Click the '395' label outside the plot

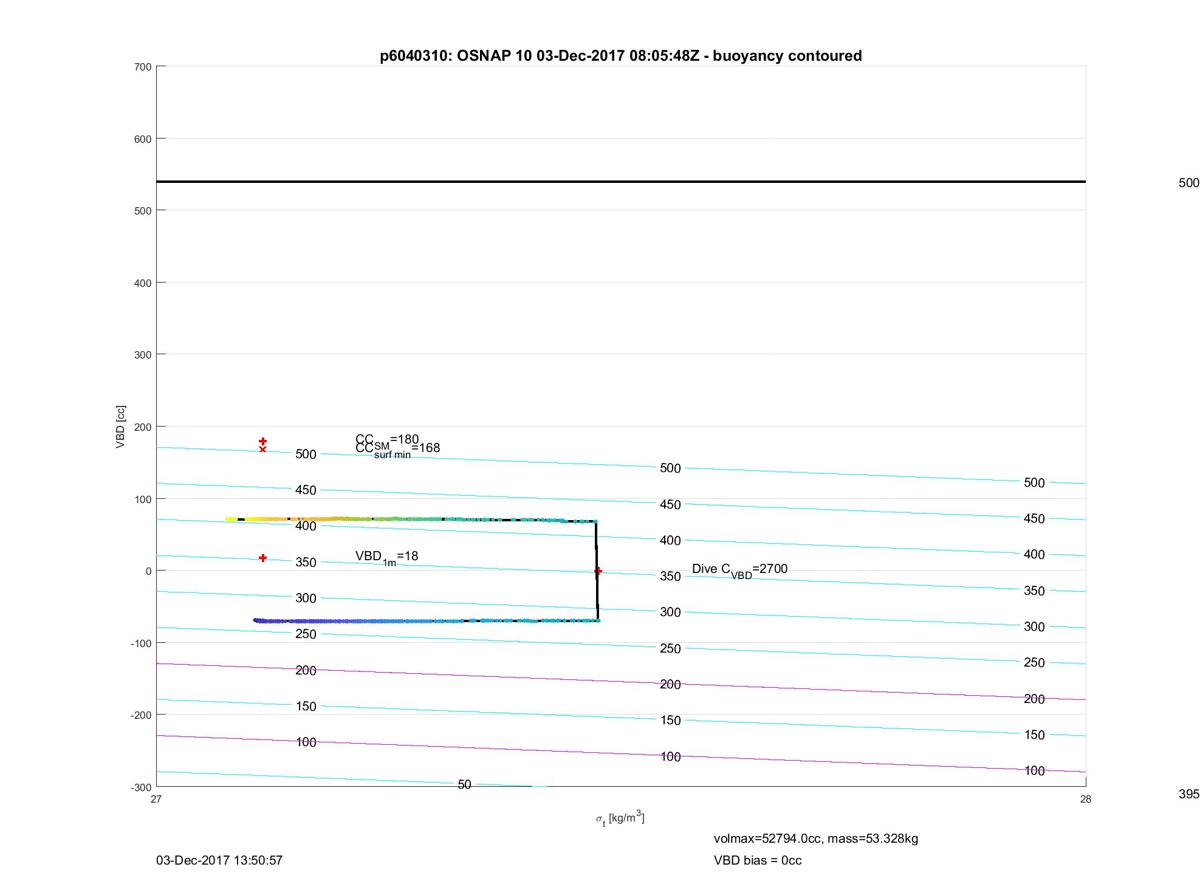pos(1189,794)
